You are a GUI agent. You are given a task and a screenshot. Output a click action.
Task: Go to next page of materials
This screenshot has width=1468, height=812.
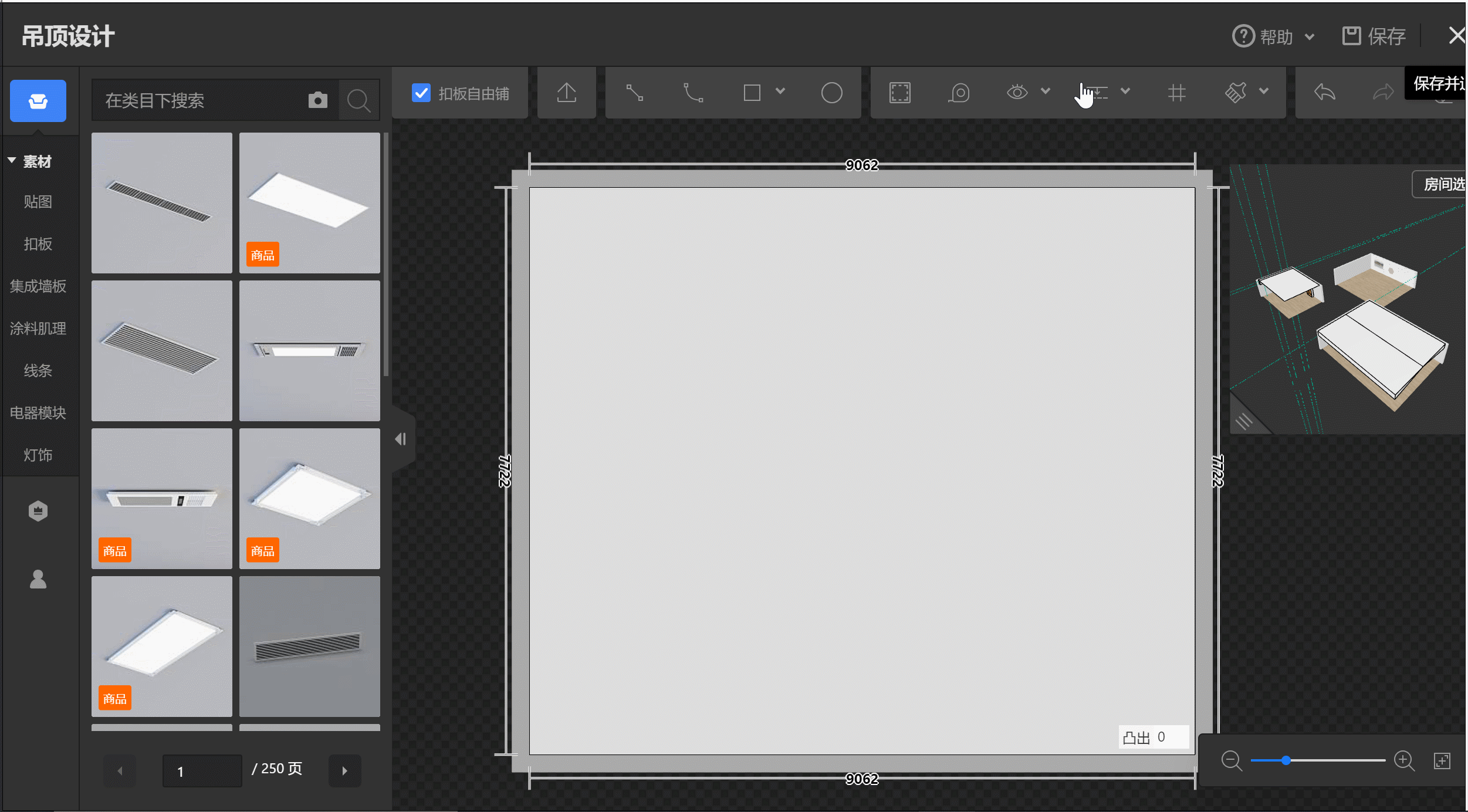344,770
